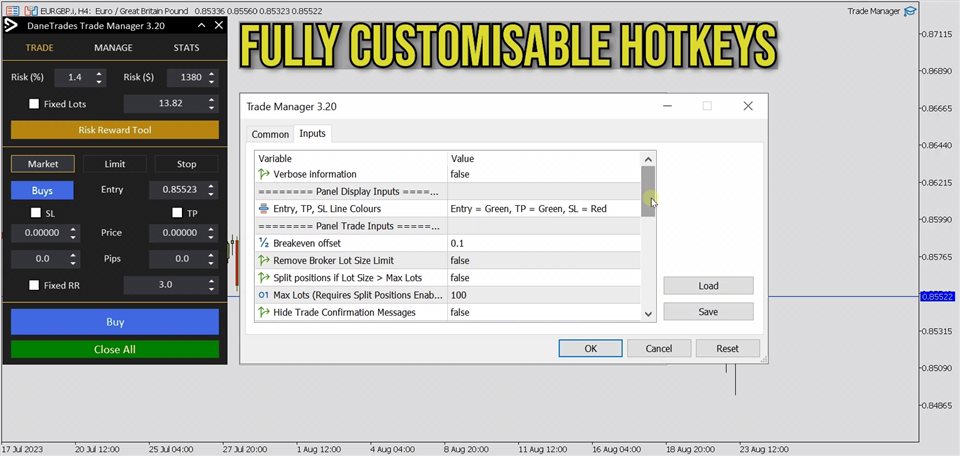
Task: Toggle the Fixed Lots checkbox
Action: click(x=34, y=104)
